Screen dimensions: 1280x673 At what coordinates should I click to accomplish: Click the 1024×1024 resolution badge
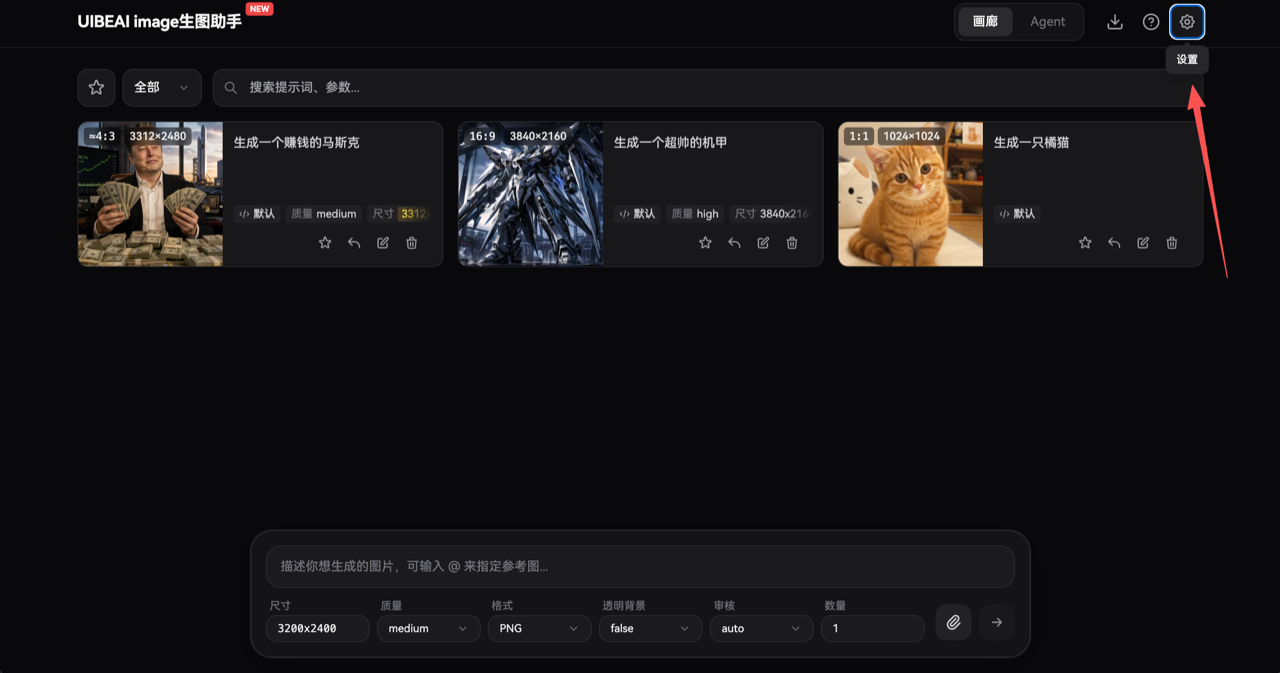click(x=911, y=136)
